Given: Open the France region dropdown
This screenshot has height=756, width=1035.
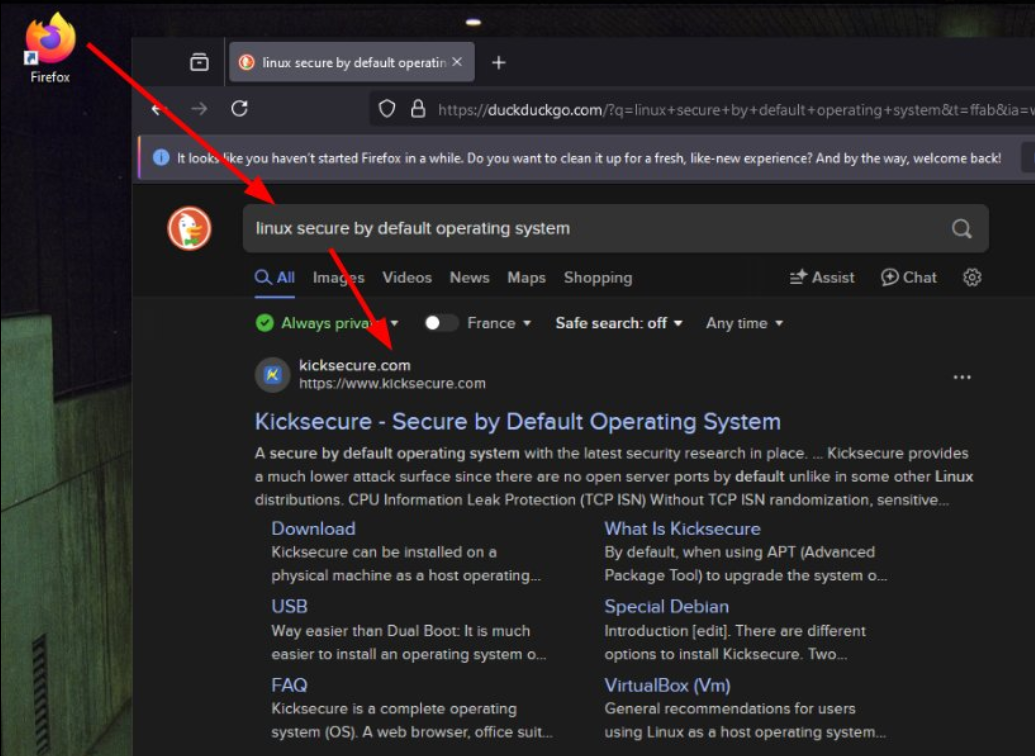Looking at the screenshot, I should tap(499, 323).
